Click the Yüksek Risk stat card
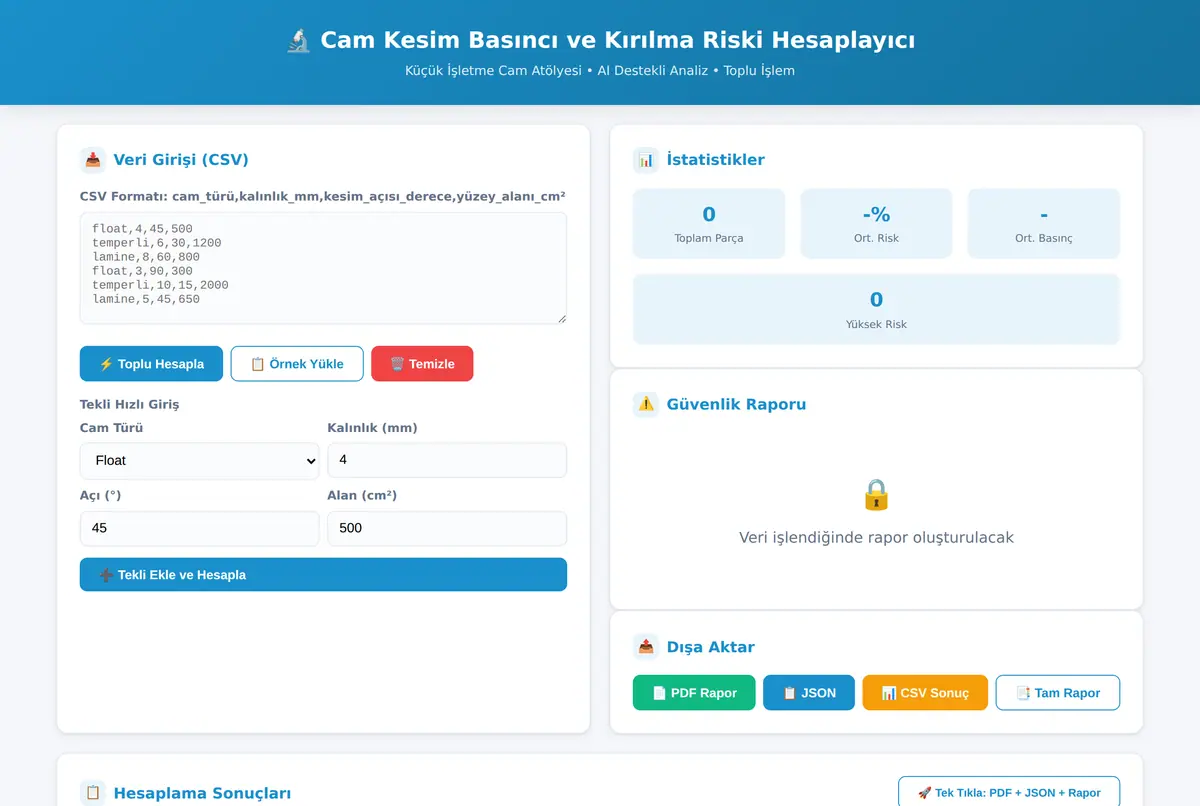Screen dimensions: 1200x806 click(x=876, y=310)
